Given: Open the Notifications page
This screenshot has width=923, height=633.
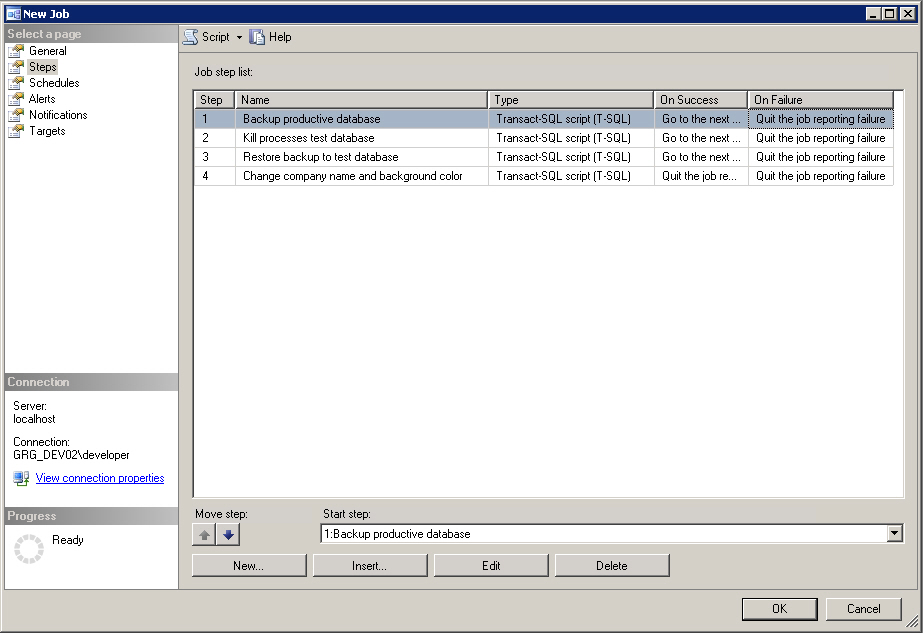Looking at the screenshot, I should [58, 115].
